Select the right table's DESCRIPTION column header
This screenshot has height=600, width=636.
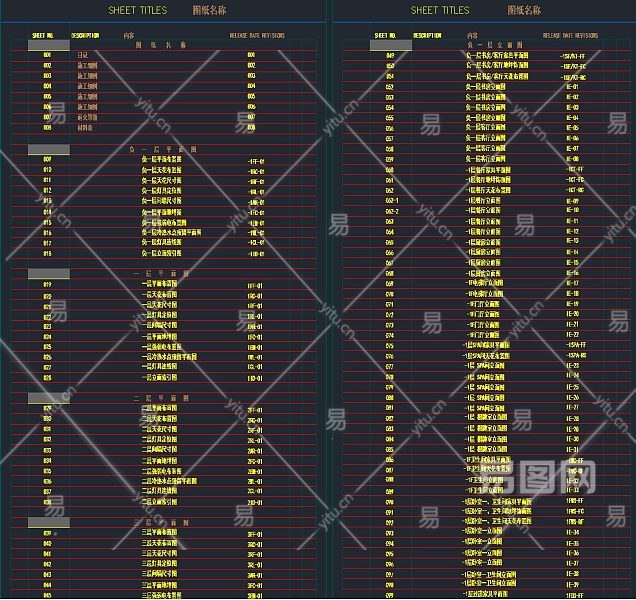click(x=427, y=35)
